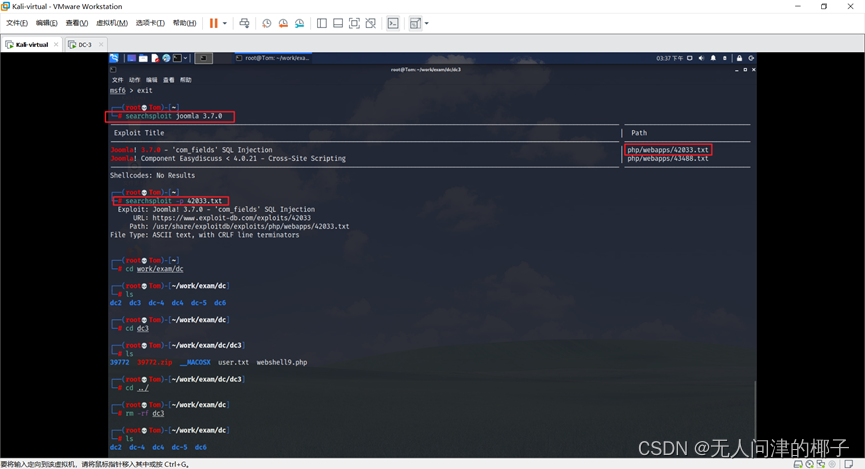Open the VMware message log icon

(x=849, y=464)
